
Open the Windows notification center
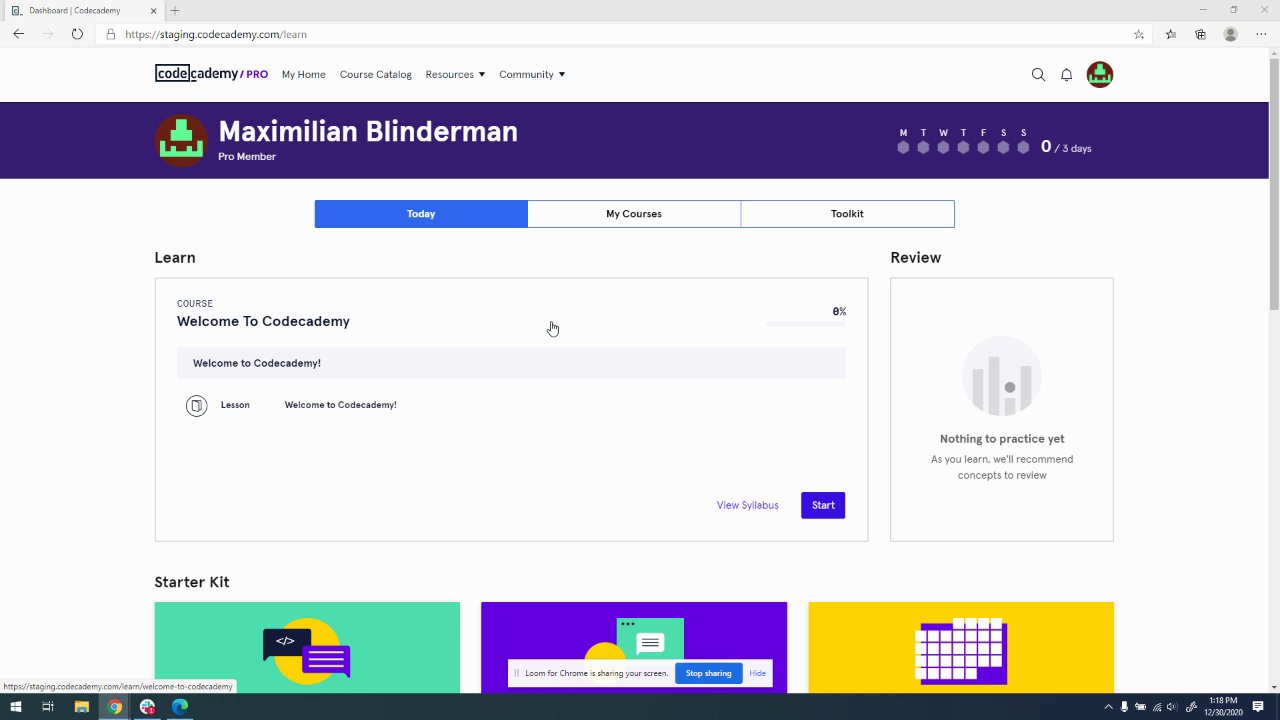pyautogui.click(x=1258, y=707)
